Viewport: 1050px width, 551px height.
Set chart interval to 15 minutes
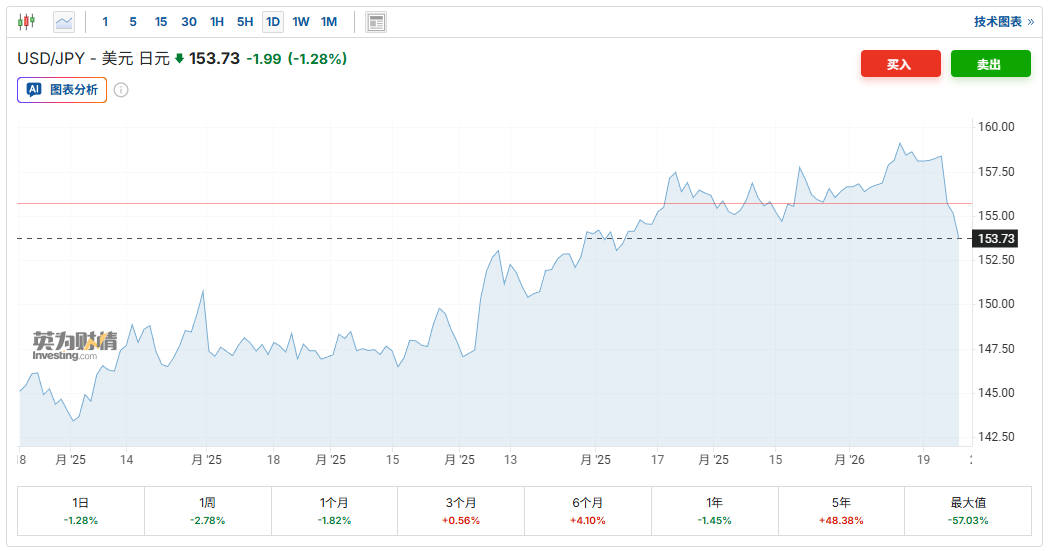click(161, 21)
